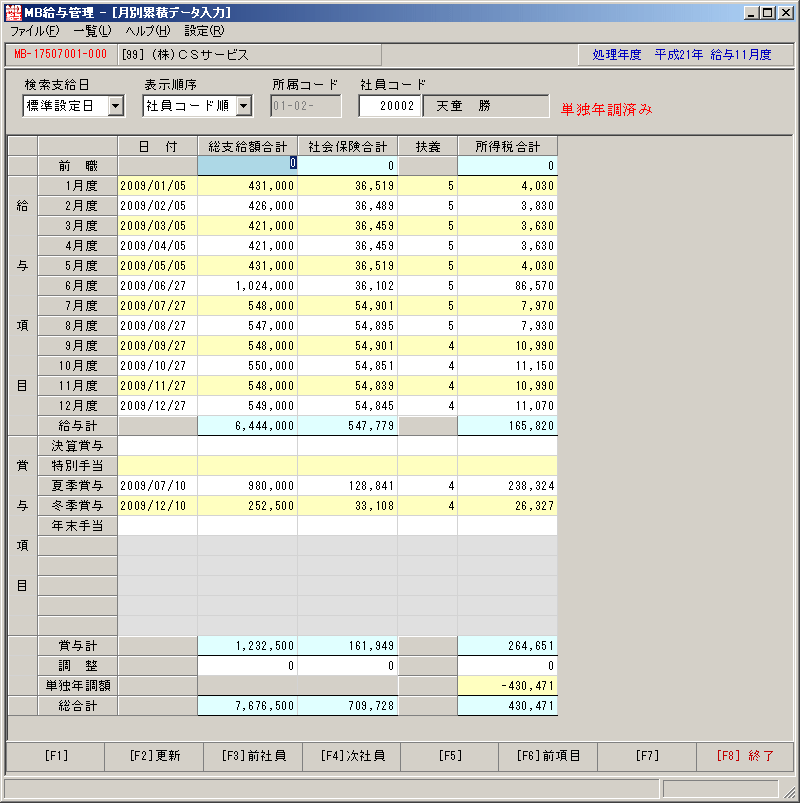
Task: Click the MB給与管理 app icon in title bar
Action: (x=13, y=12)
